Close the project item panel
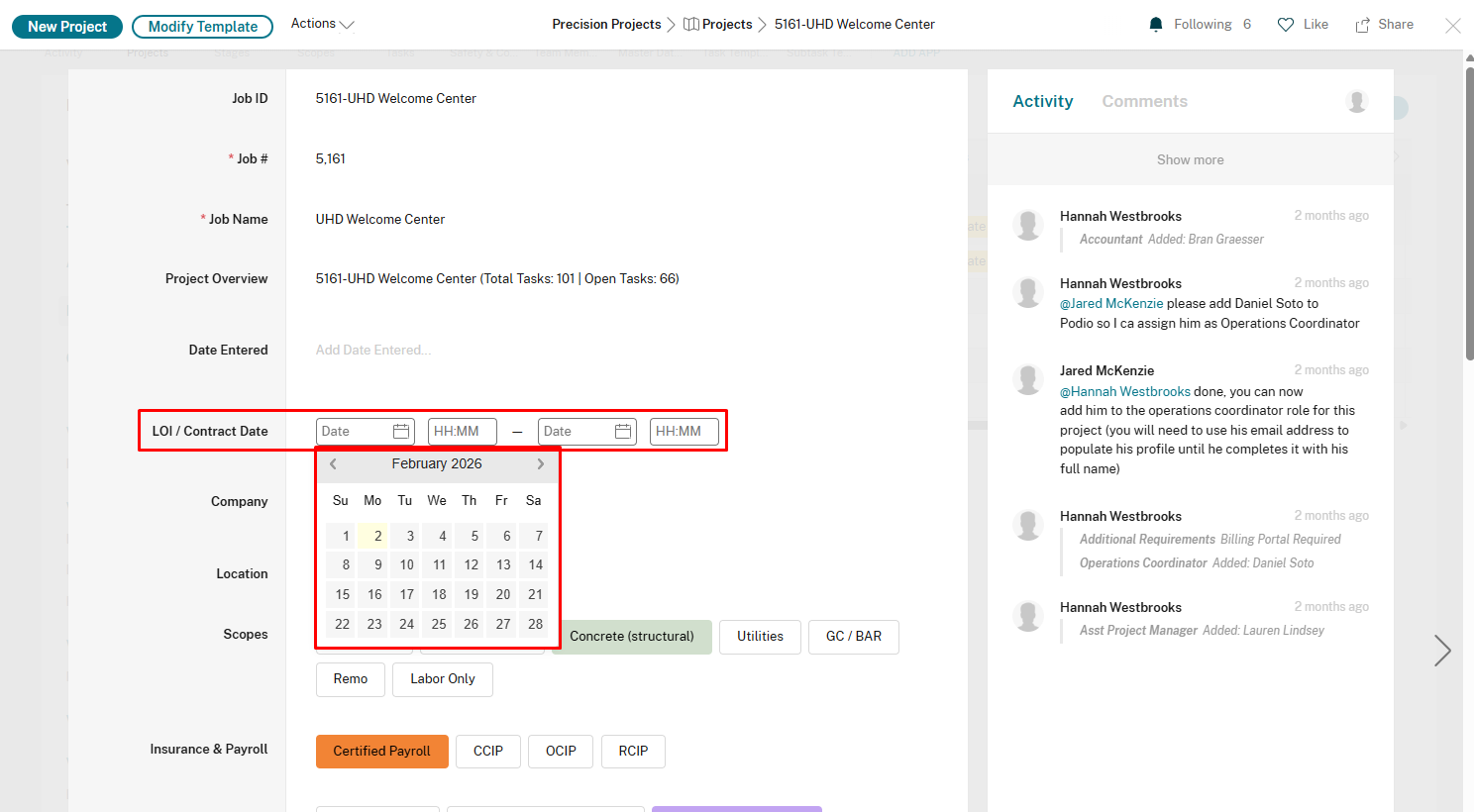Viewport: 1474px width, 812px height. (x=1452, y=26)
